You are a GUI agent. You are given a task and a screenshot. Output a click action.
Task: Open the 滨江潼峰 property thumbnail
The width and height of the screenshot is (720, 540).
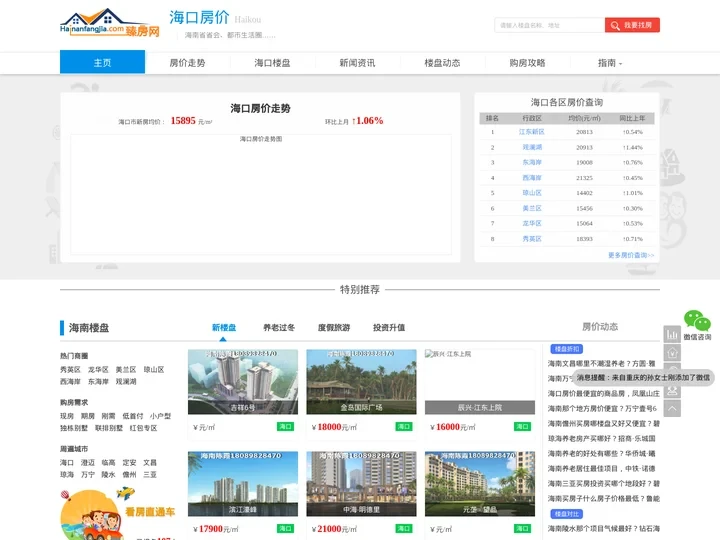click(243, 484)
